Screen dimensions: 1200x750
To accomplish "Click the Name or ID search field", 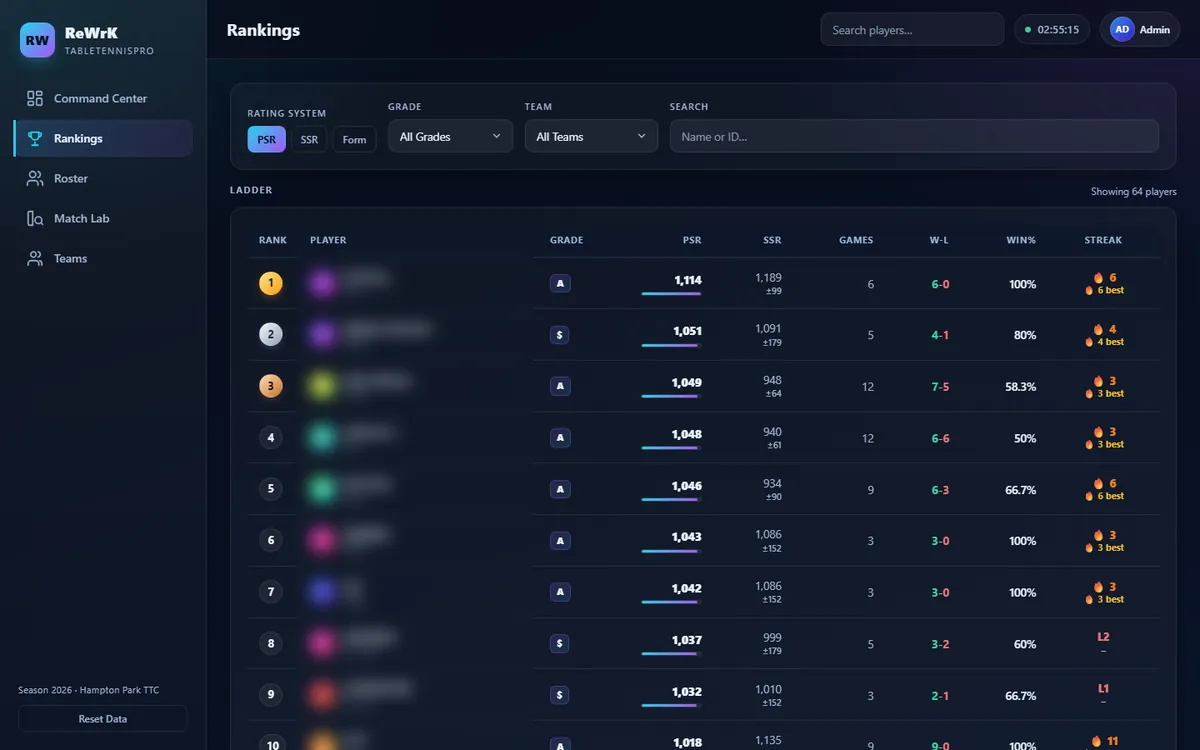I will (914, 136).
